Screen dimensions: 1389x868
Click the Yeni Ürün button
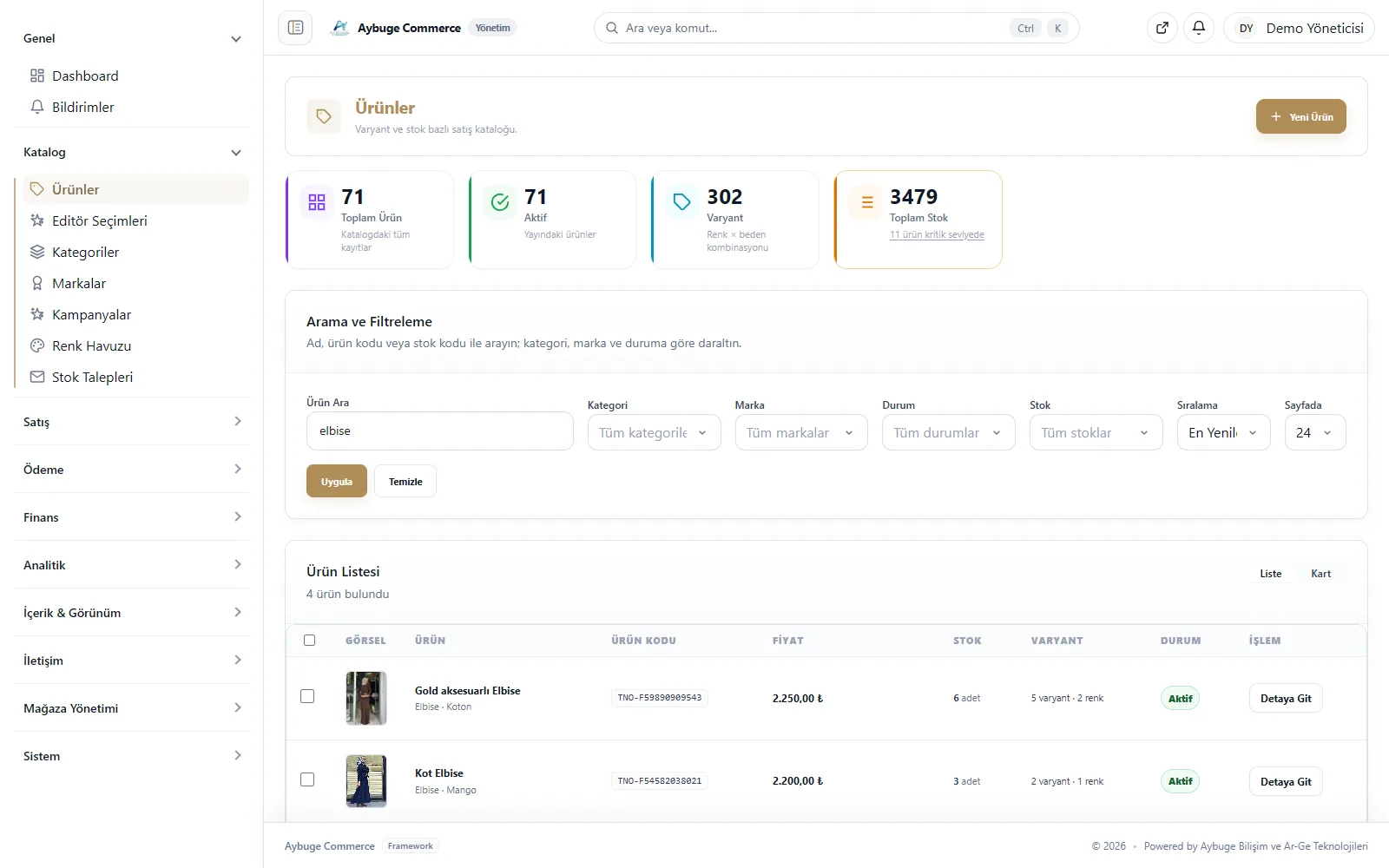1301,116
